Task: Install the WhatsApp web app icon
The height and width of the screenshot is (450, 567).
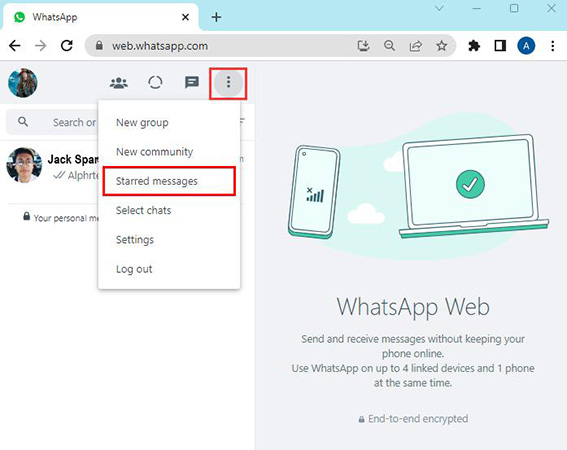Action: click(363, 46)
